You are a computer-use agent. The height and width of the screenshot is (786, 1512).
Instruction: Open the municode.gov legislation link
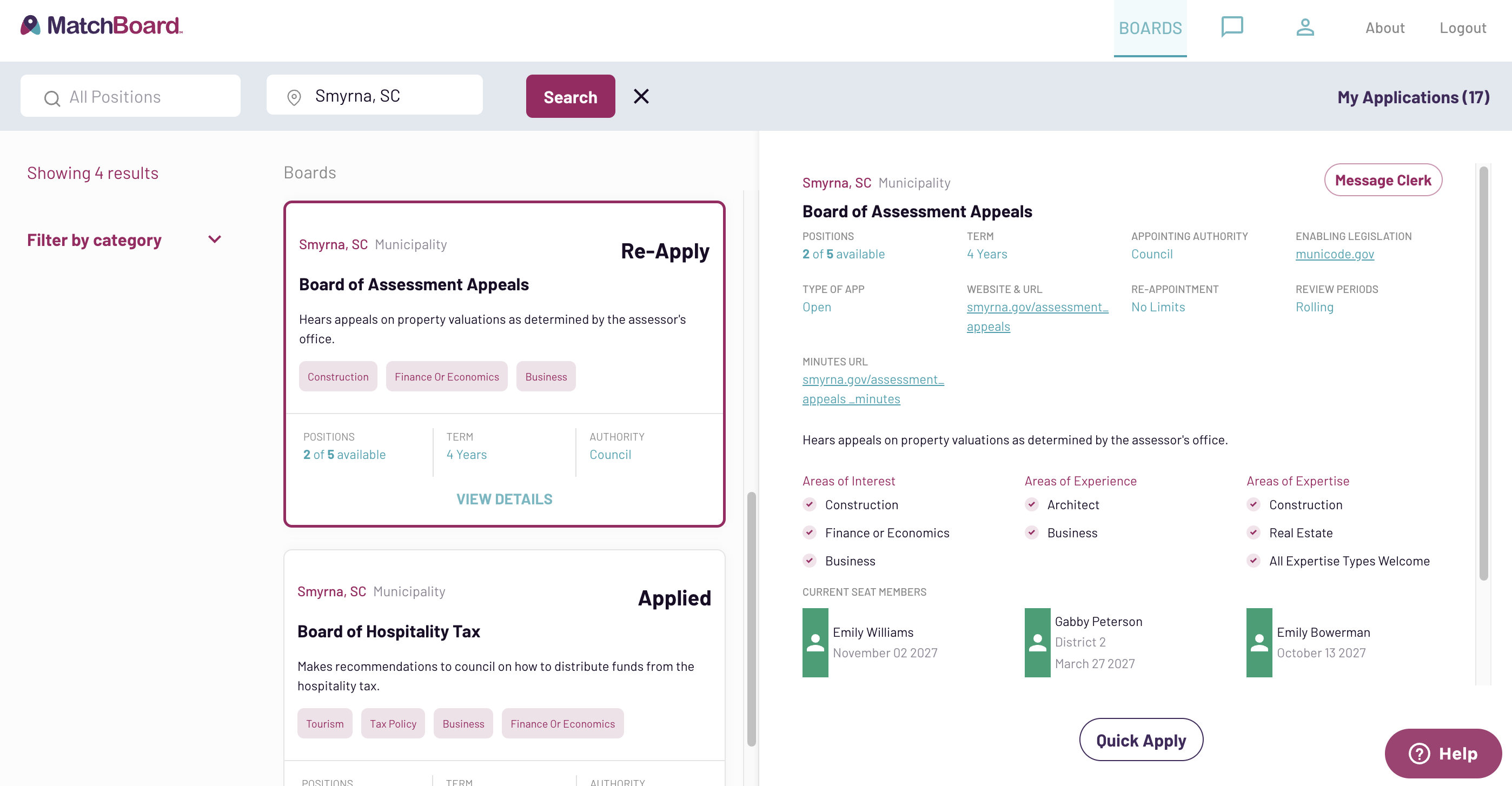coord(1334,254)
